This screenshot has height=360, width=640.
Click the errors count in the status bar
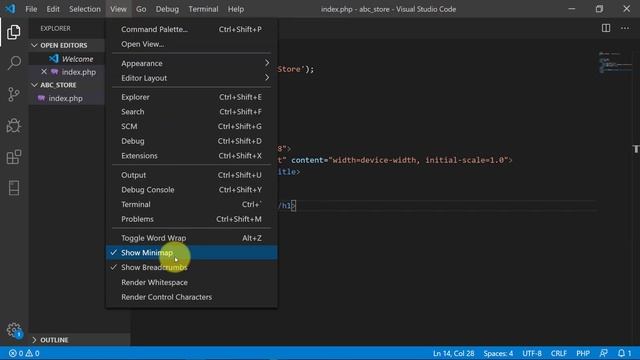click(x=16, y=353)
